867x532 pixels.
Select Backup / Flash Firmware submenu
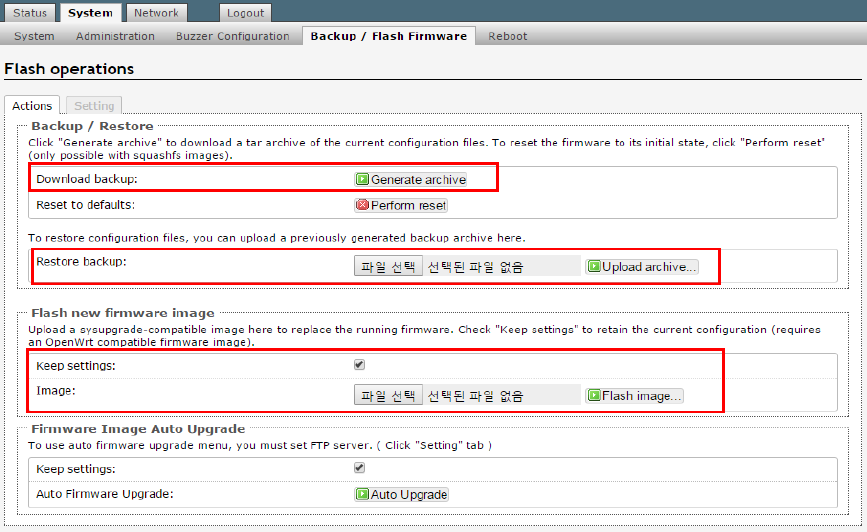389,36
